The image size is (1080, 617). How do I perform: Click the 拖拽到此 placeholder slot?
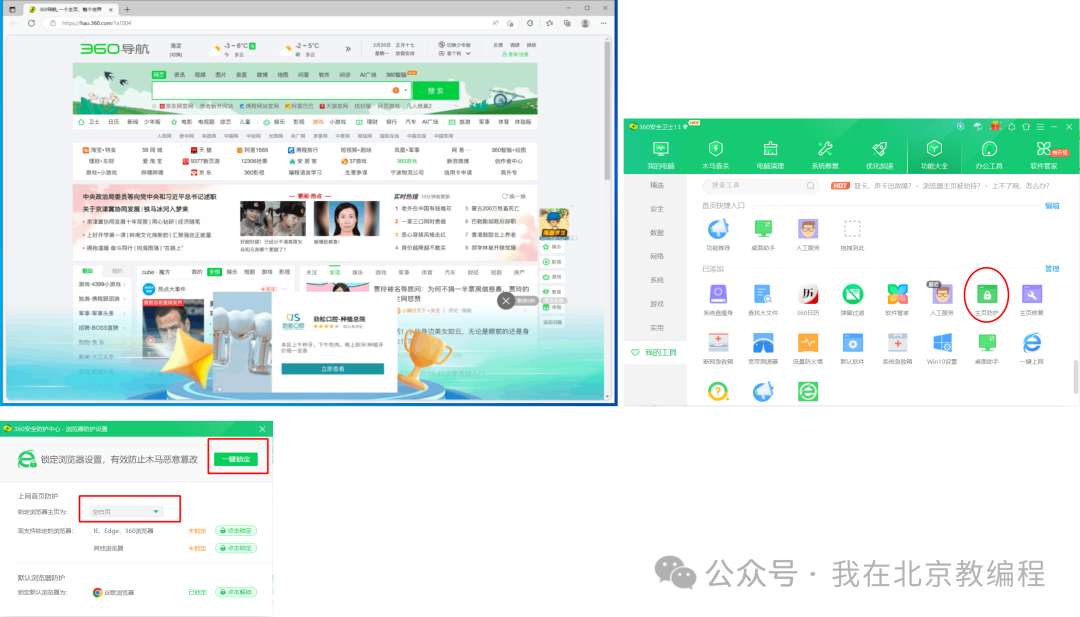click(x=852, y=235)
